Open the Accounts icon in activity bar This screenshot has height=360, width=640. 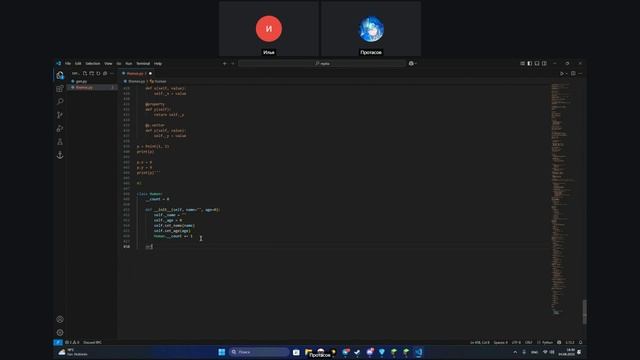point(60,319)
